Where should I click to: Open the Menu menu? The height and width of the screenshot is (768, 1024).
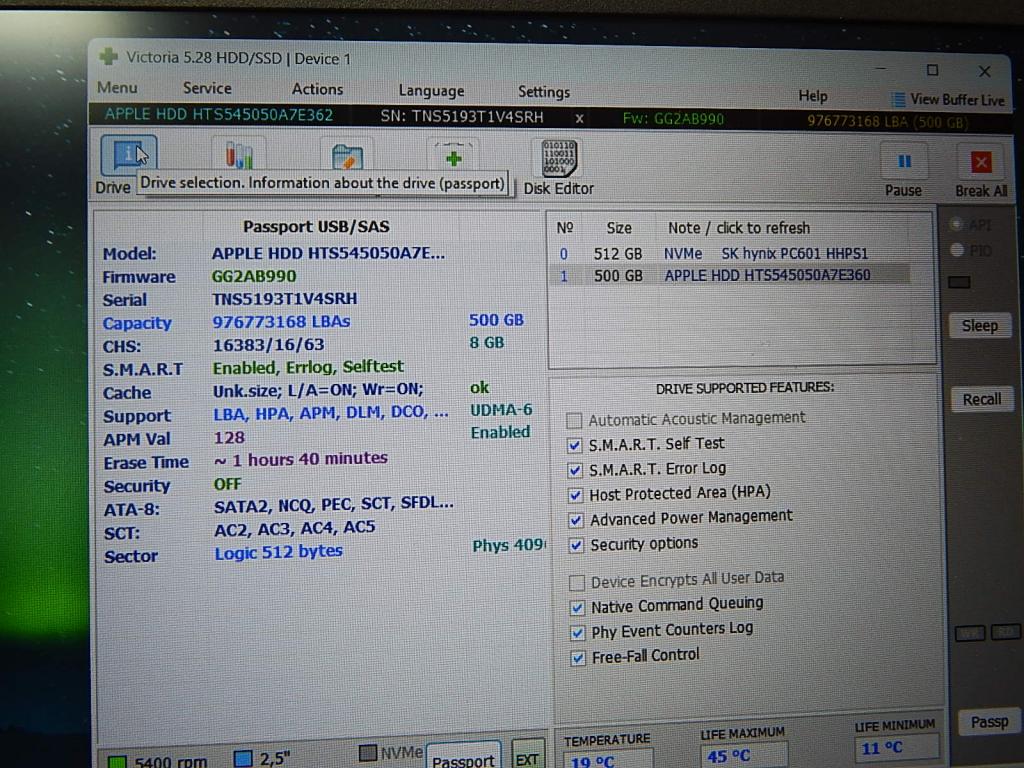(x=118, y=88)
